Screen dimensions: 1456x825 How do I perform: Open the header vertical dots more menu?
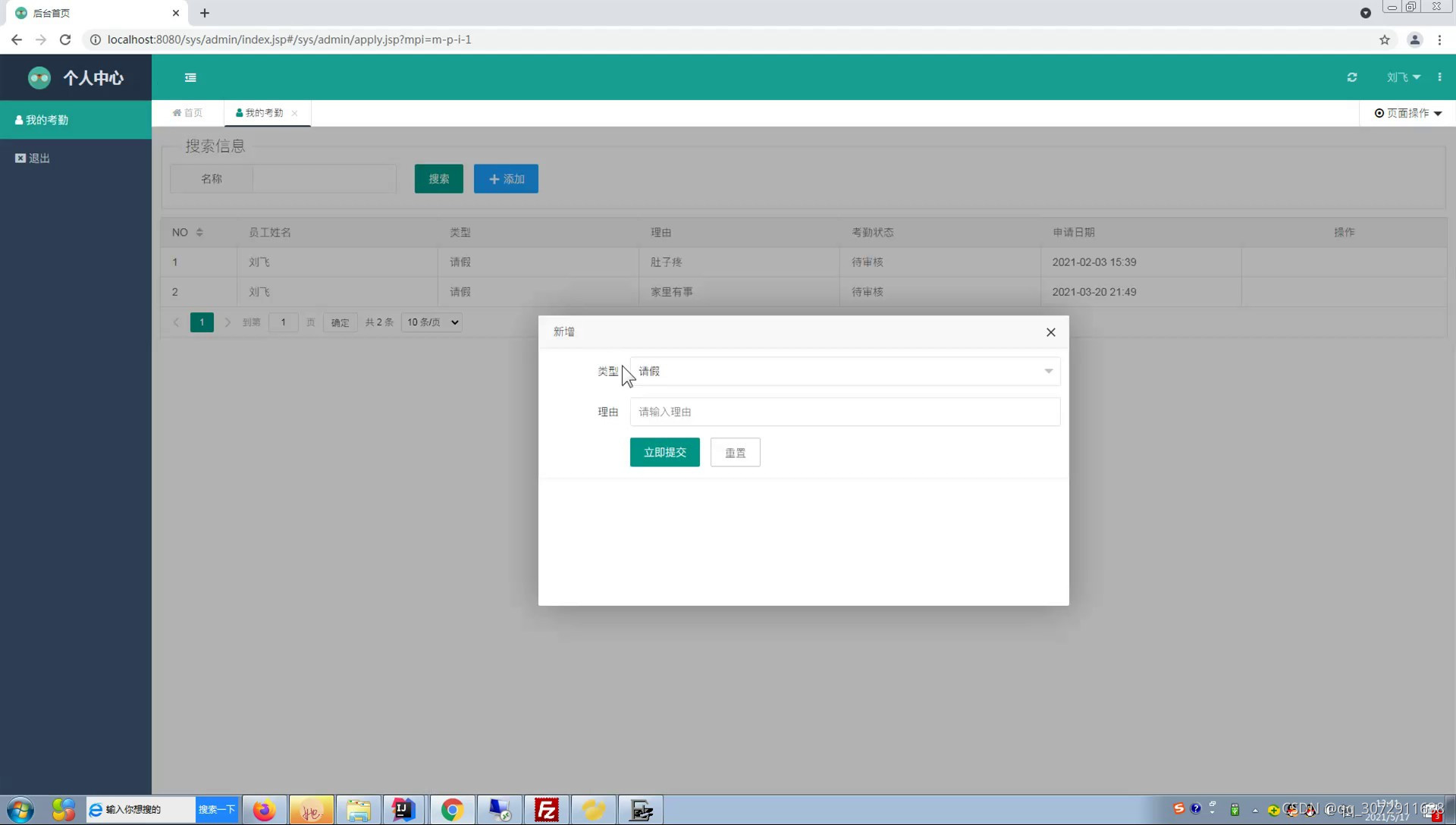(1439, 77)
